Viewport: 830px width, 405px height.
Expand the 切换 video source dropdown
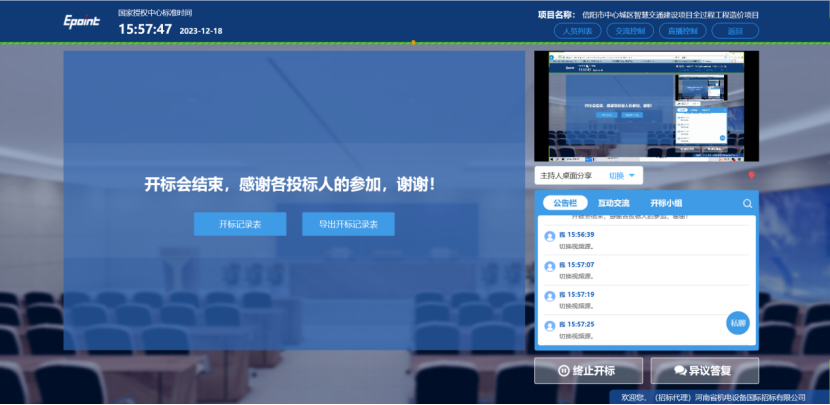tap(622, 175)
